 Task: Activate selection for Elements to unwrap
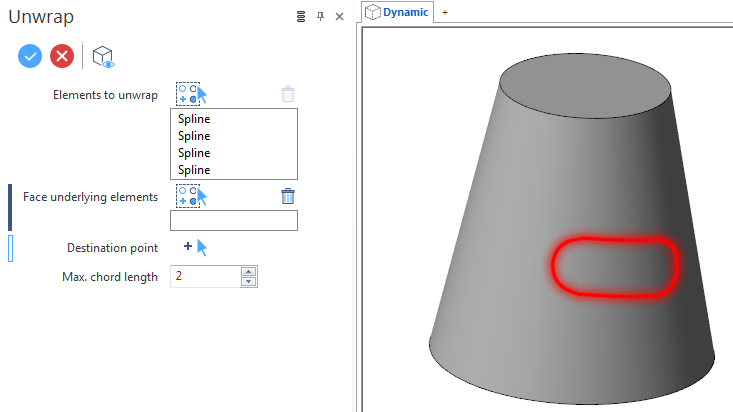point(191,94)
